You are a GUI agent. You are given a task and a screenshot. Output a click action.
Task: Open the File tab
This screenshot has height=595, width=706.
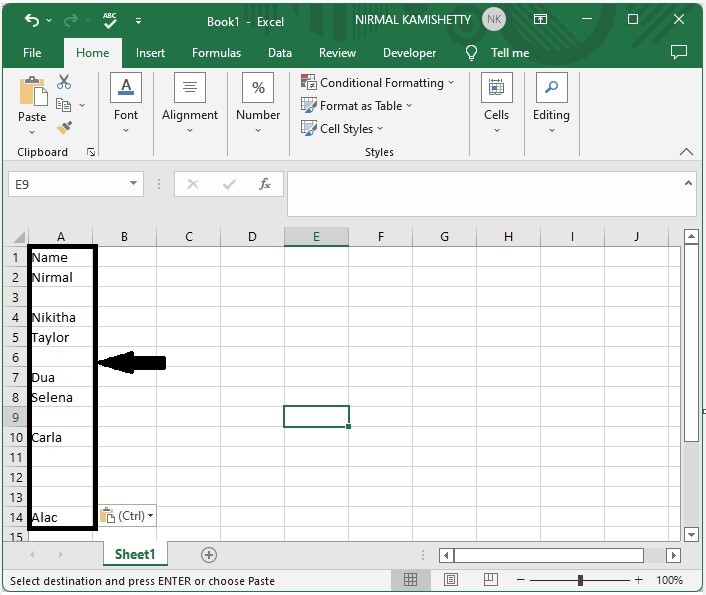click(x=32, y=53)
